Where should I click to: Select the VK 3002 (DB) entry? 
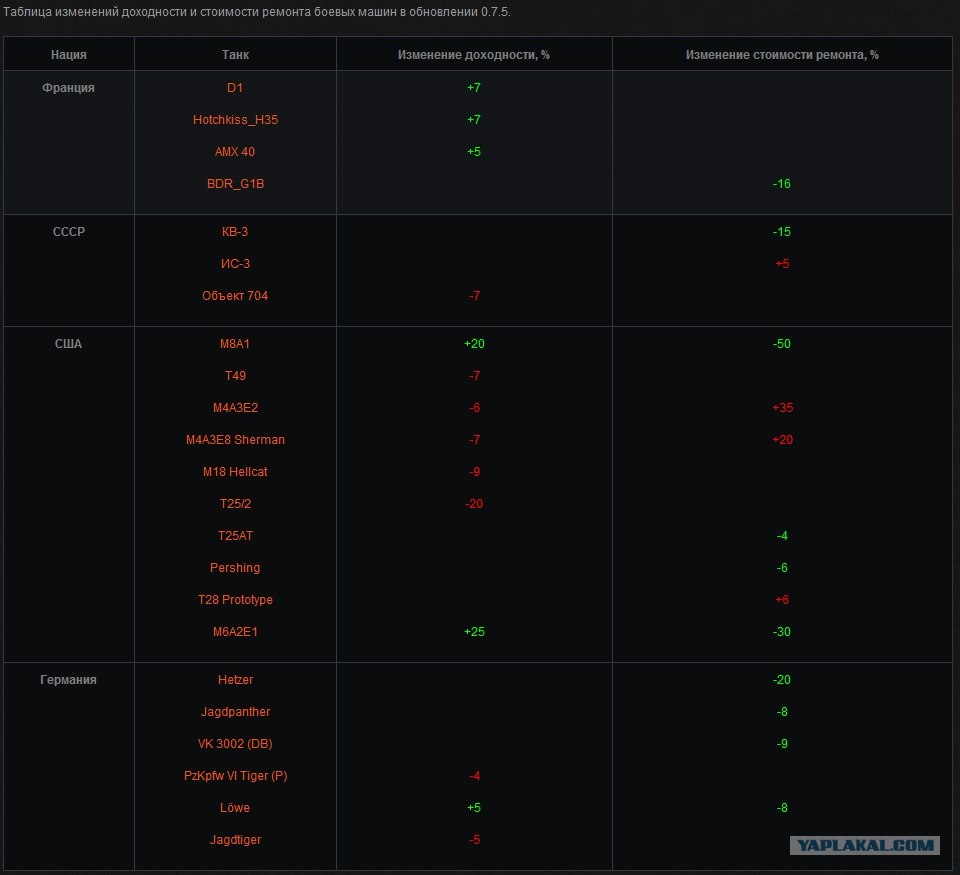tap(235, 743)
